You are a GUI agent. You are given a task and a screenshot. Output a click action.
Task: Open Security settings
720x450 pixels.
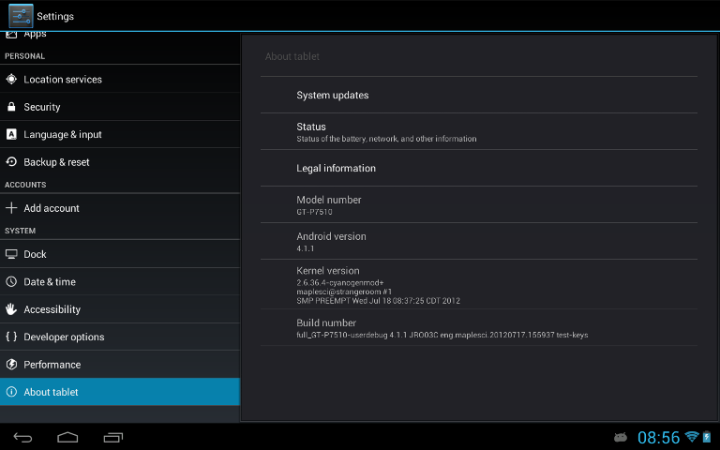(120, 107)
